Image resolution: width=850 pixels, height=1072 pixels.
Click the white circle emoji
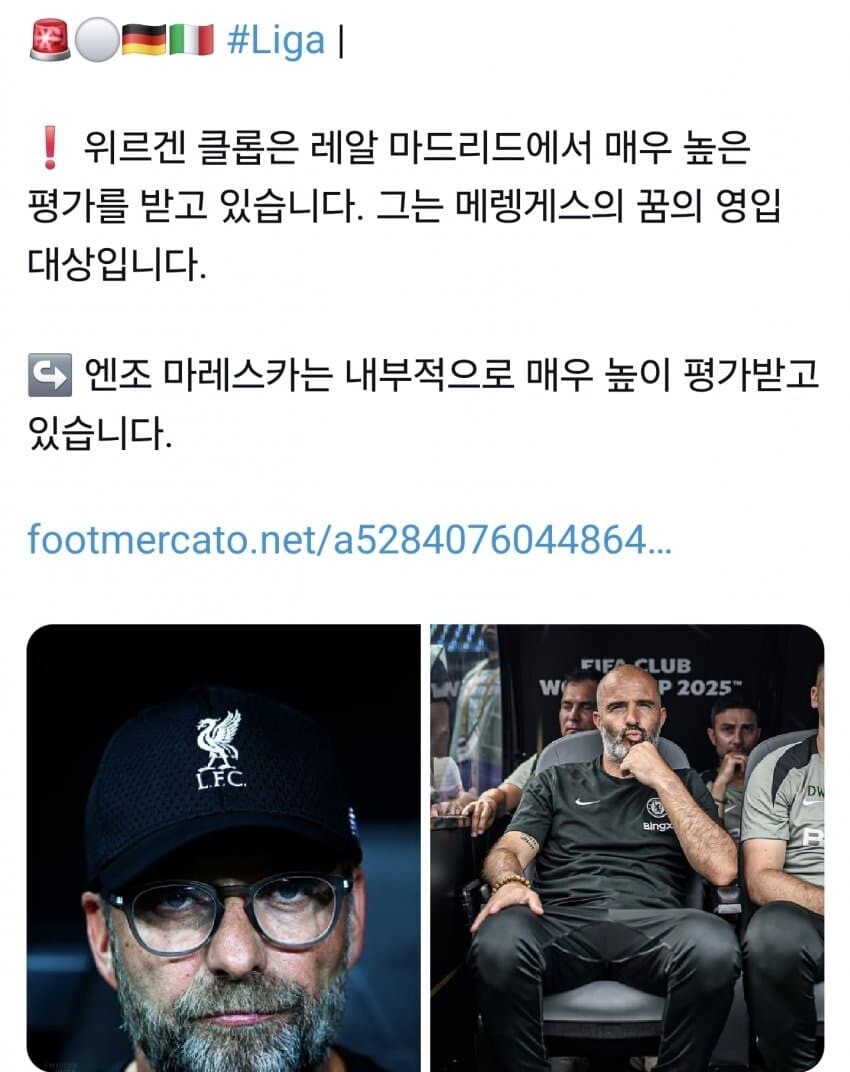96,40
